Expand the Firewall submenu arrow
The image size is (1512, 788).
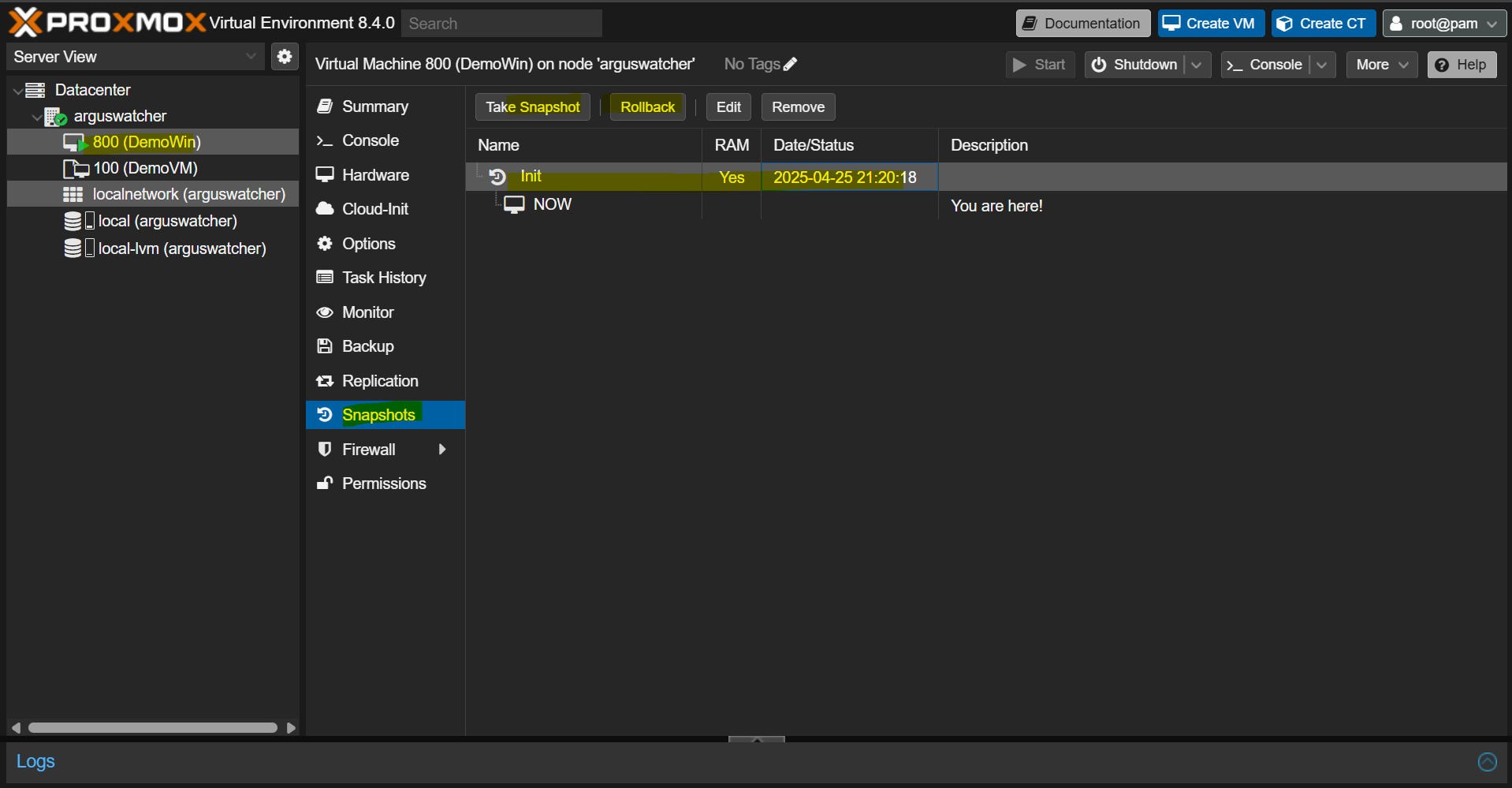442,450
